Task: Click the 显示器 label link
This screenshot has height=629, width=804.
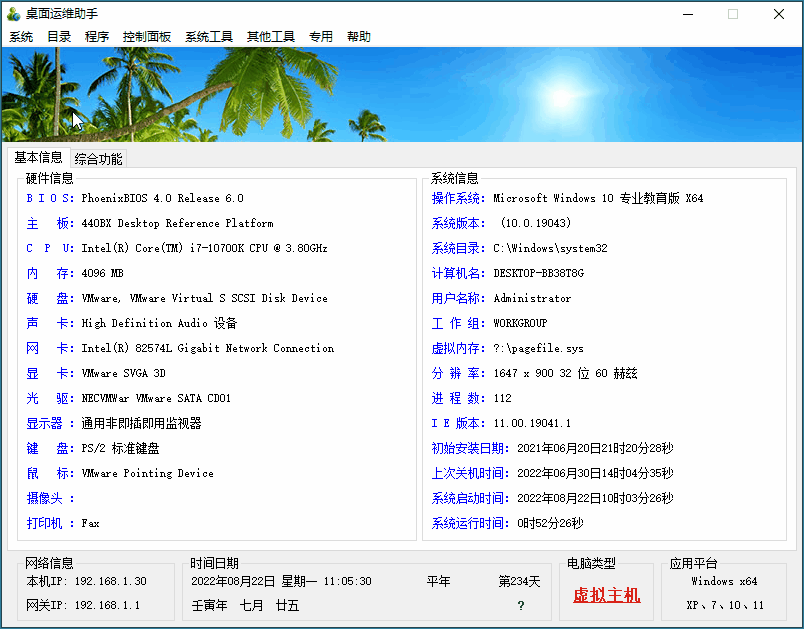Action: tap(44, 423)
